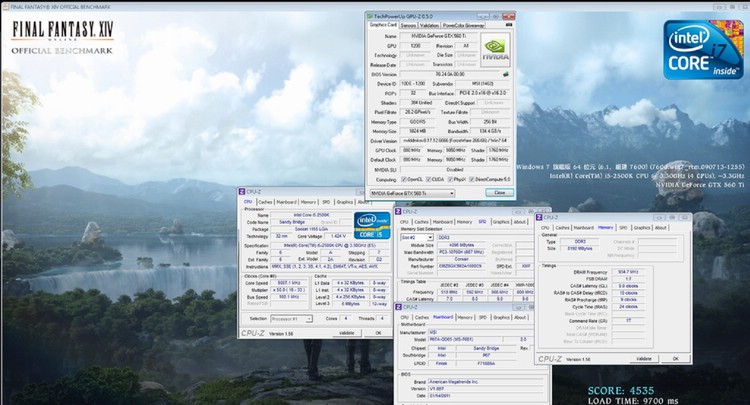This screenshot has width=750, height=405.
Task: Open CPU tab in CPU-Z Mainboard window
Action: 405,317
